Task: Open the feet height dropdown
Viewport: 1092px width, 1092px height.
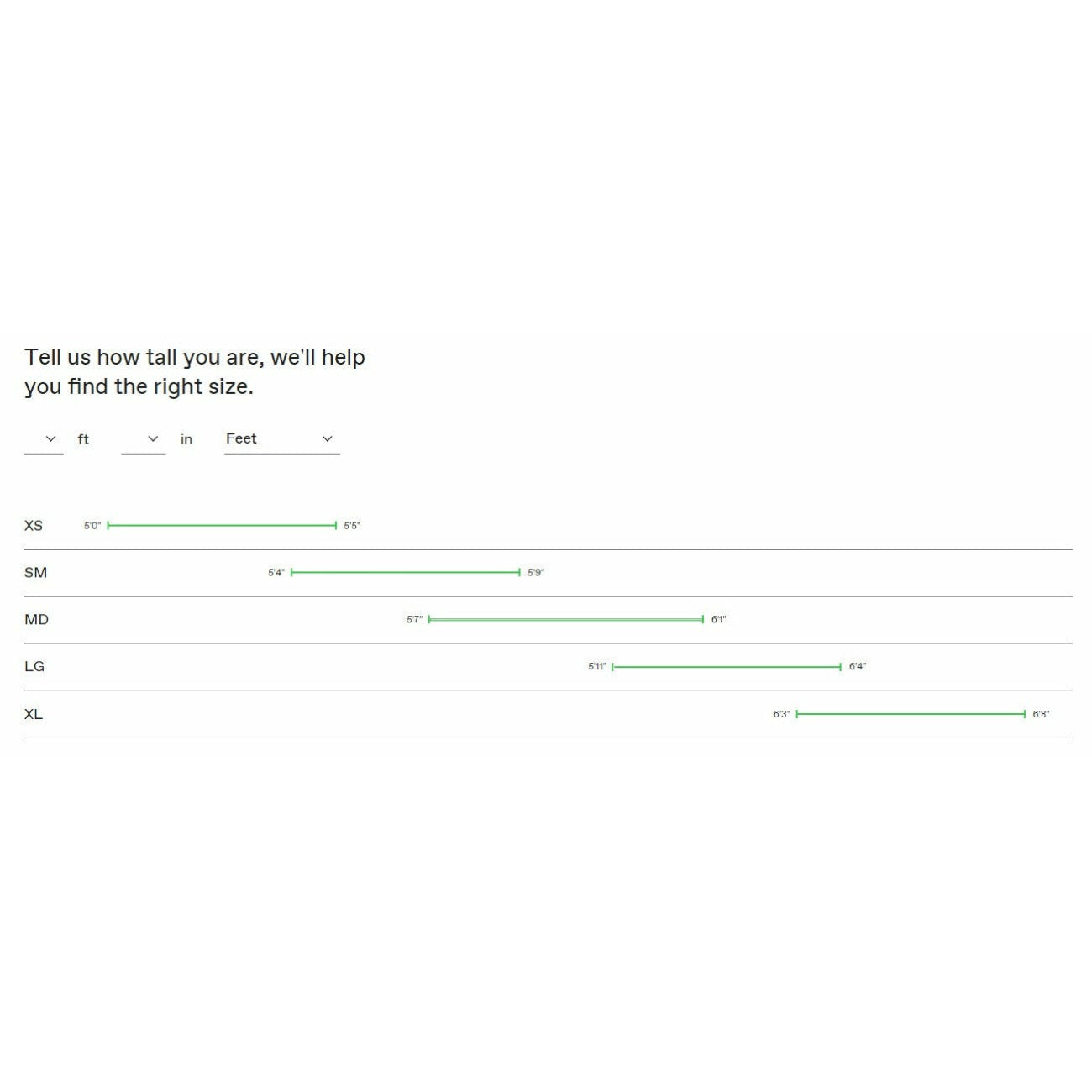Action: click(x=44, y=439)
